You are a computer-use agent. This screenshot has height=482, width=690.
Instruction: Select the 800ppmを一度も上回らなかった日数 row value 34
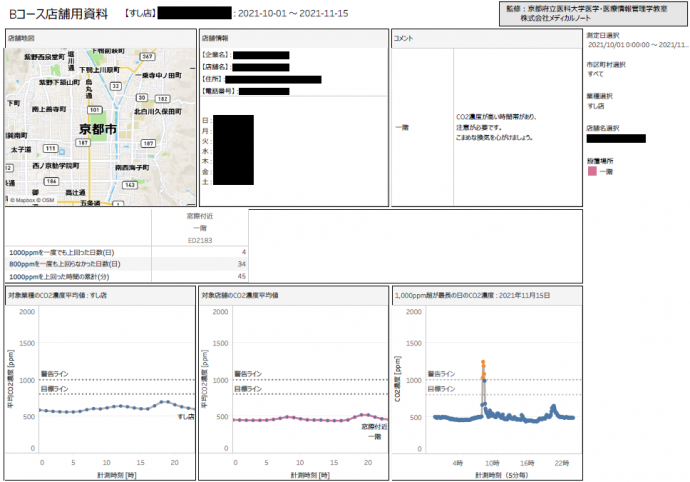(242, 264)
